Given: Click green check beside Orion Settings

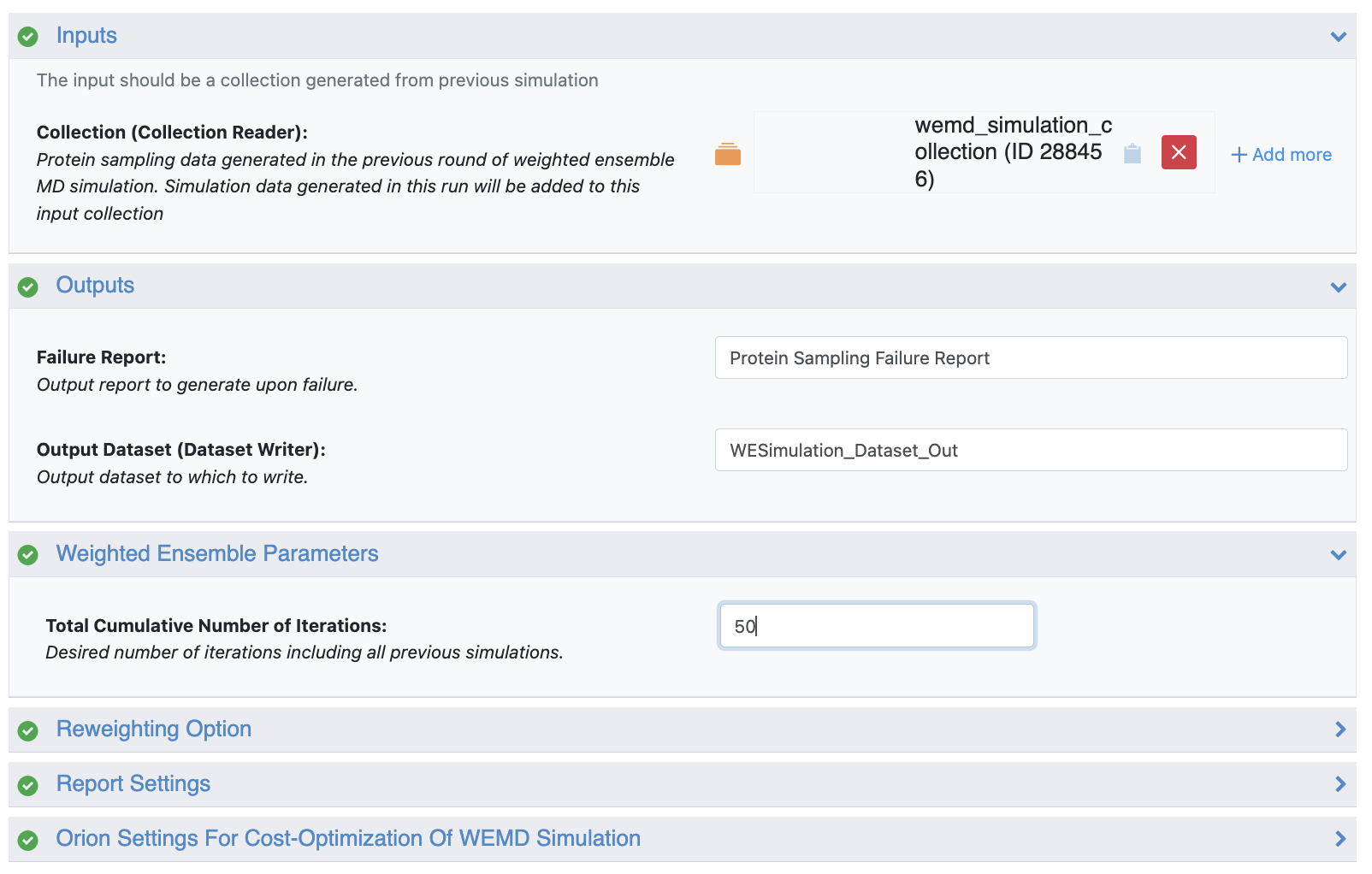Looking at the screenshot, I should click(x=28, y=840).
